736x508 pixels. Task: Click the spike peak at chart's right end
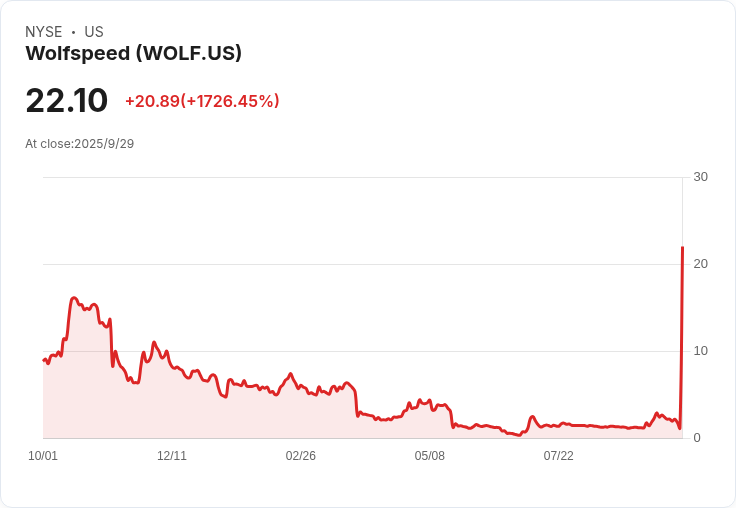pos(682,247)
